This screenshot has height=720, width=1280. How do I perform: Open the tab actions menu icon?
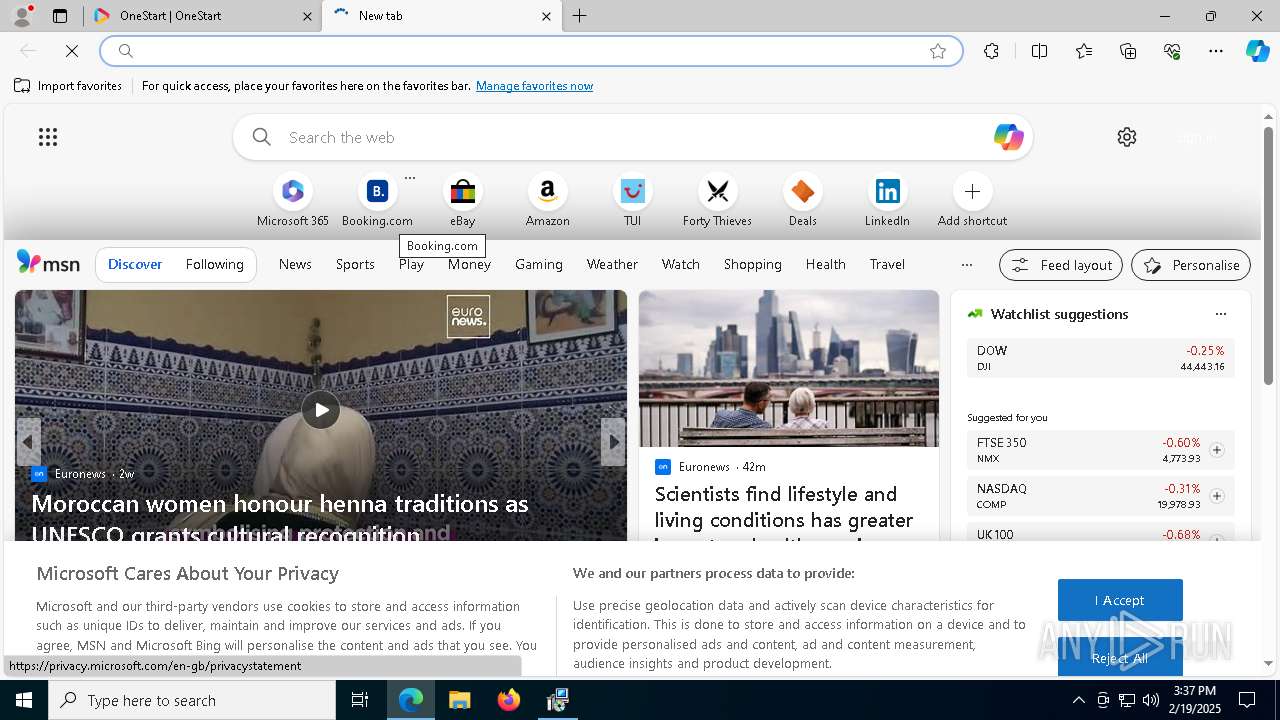(60, 16)
